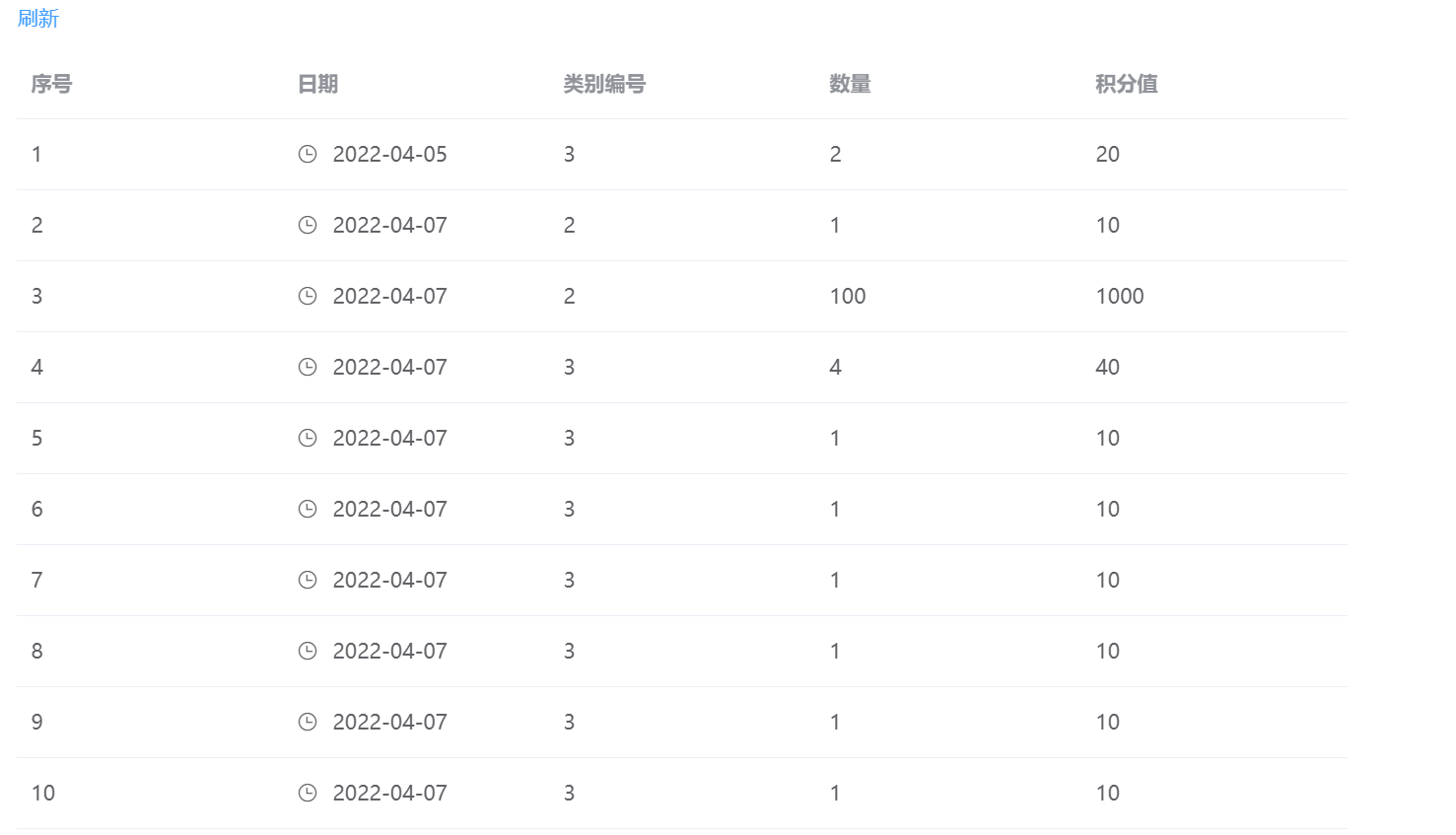Click the clock icon in row 5
This screenshot has width=1456, height=835.
(x=308, y=438)
